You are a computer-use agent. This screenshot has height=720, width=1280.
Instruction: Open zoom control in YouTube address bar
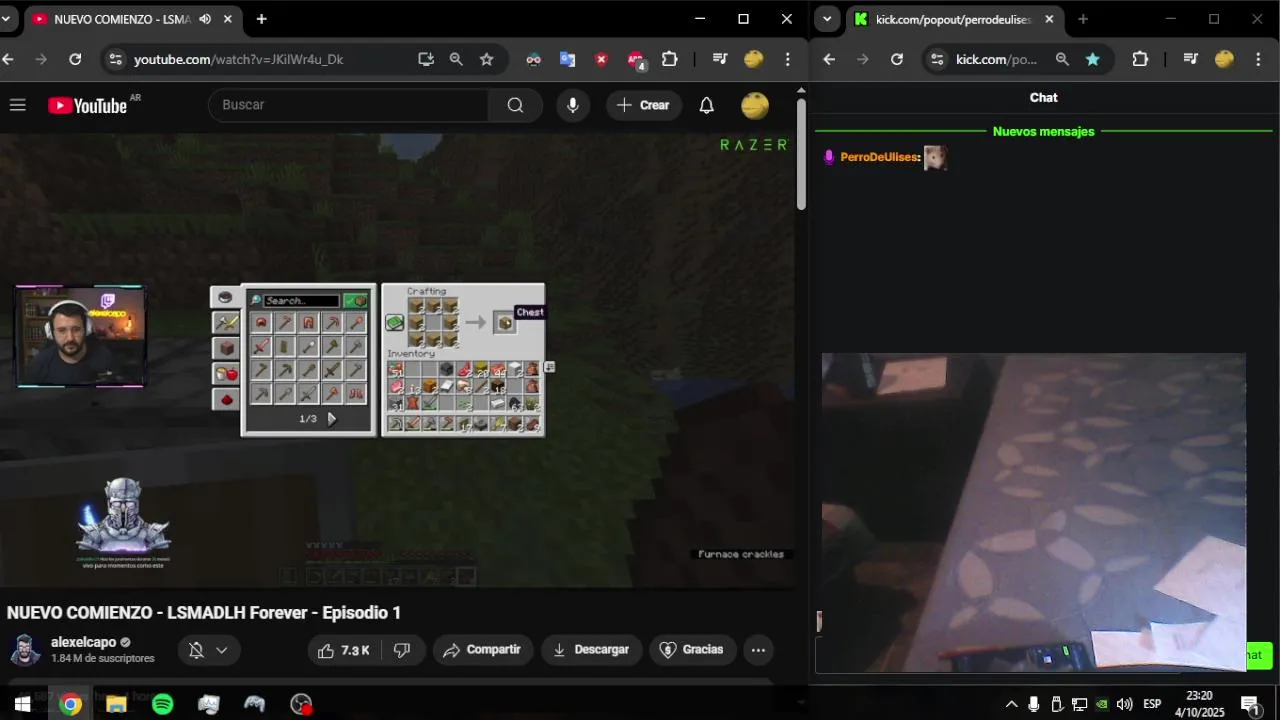point(456,59)
